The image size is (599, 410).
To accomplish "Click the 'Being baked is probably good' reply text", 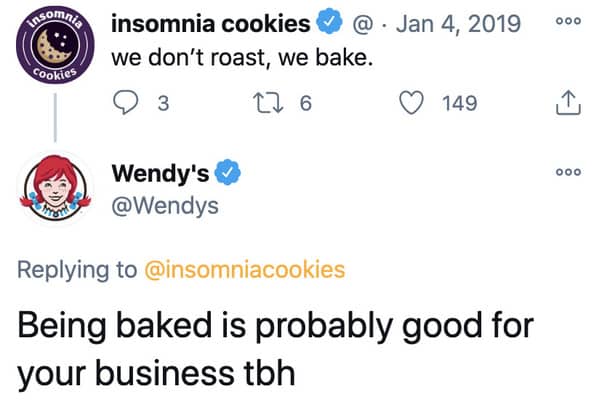I will click(275, 348).
